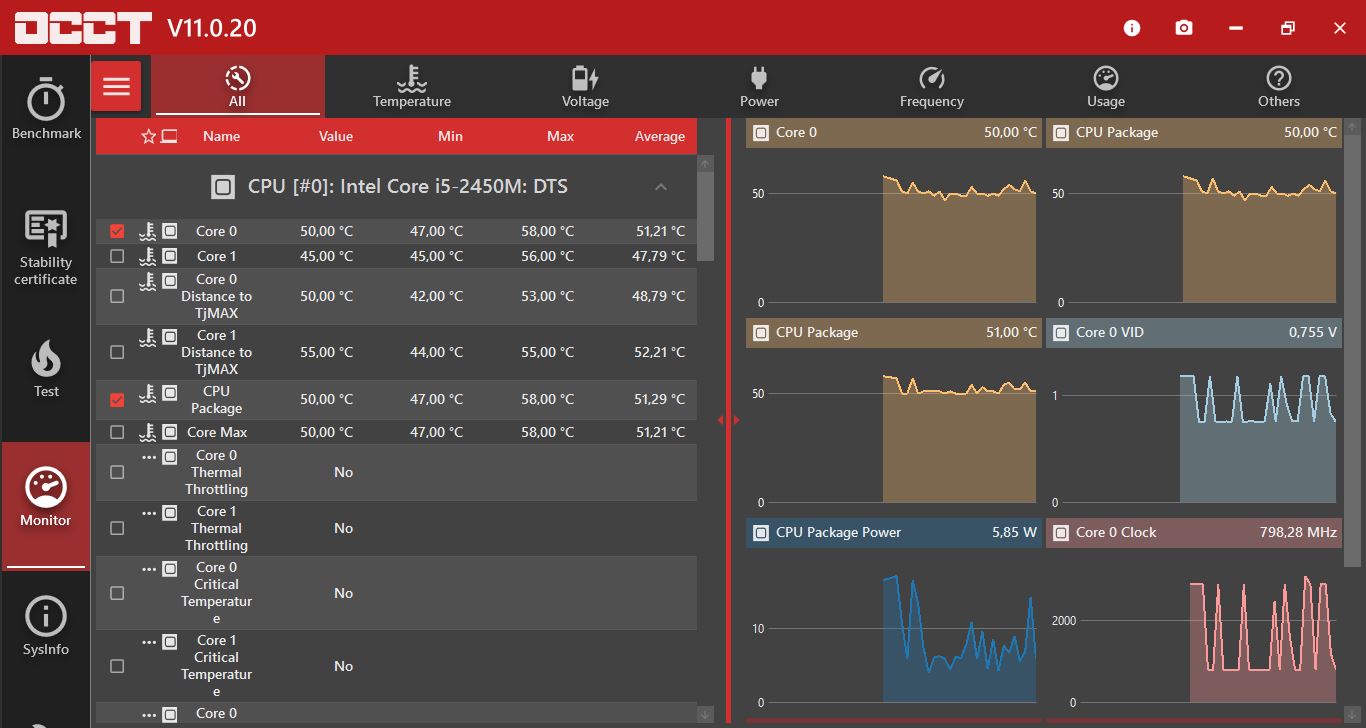Click Core 0 average value 51,21 °C

(661, 231)
